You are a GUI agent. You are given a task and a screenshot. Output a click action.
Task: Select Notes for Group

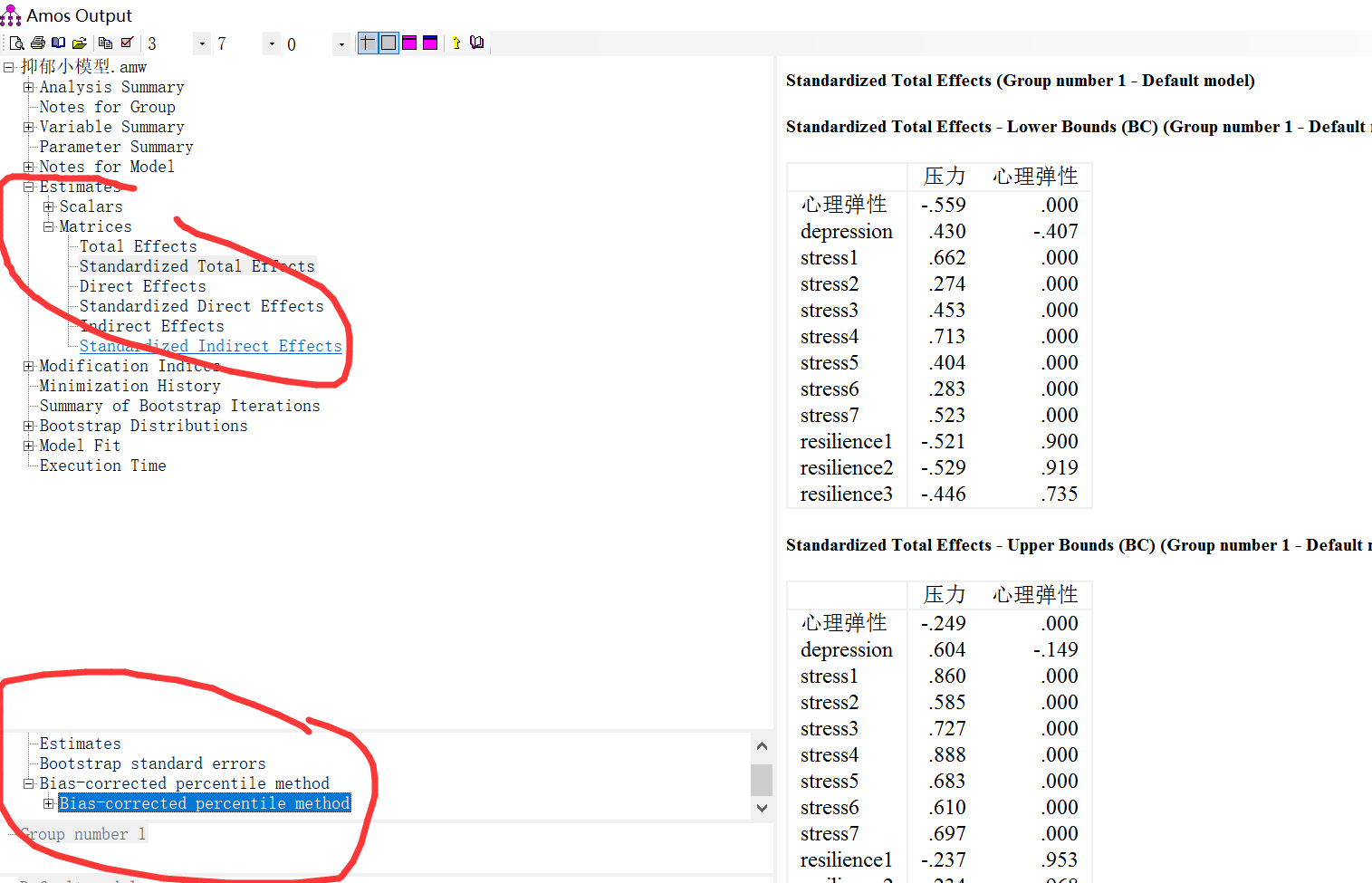click(108, 107)
